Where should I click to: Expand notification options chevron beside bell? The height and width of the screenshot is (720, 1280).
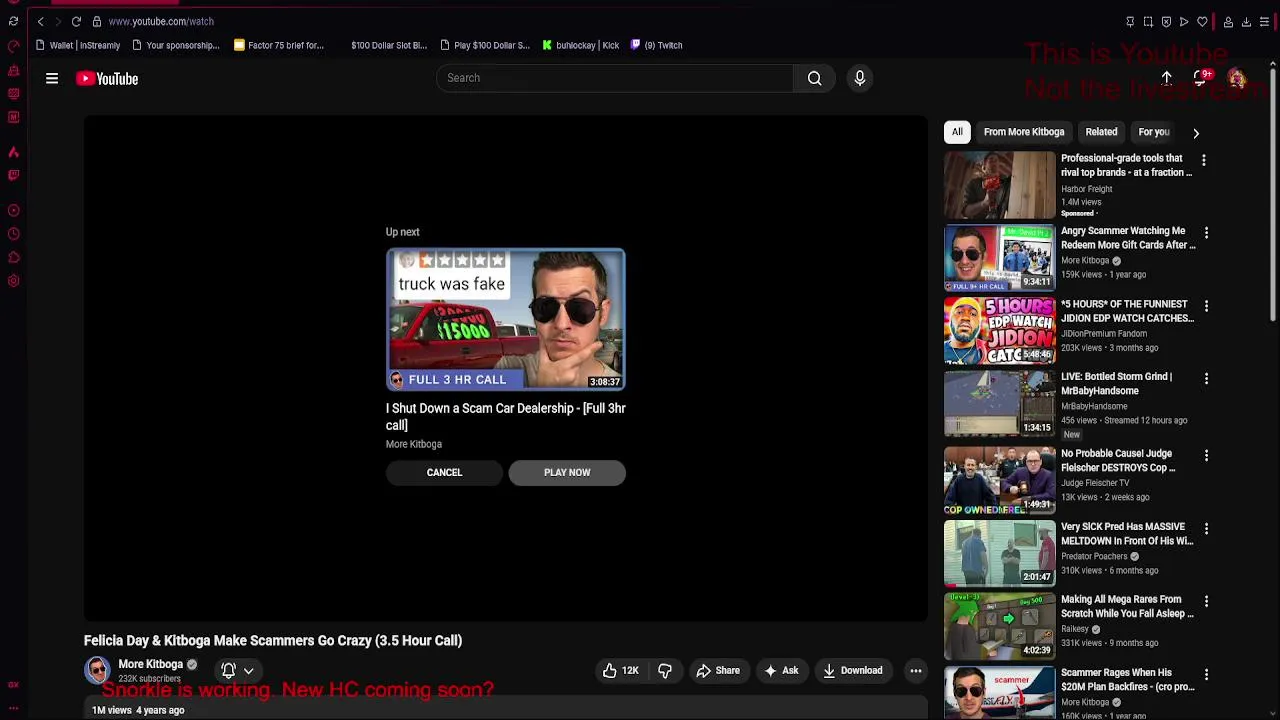click(249, 671)
